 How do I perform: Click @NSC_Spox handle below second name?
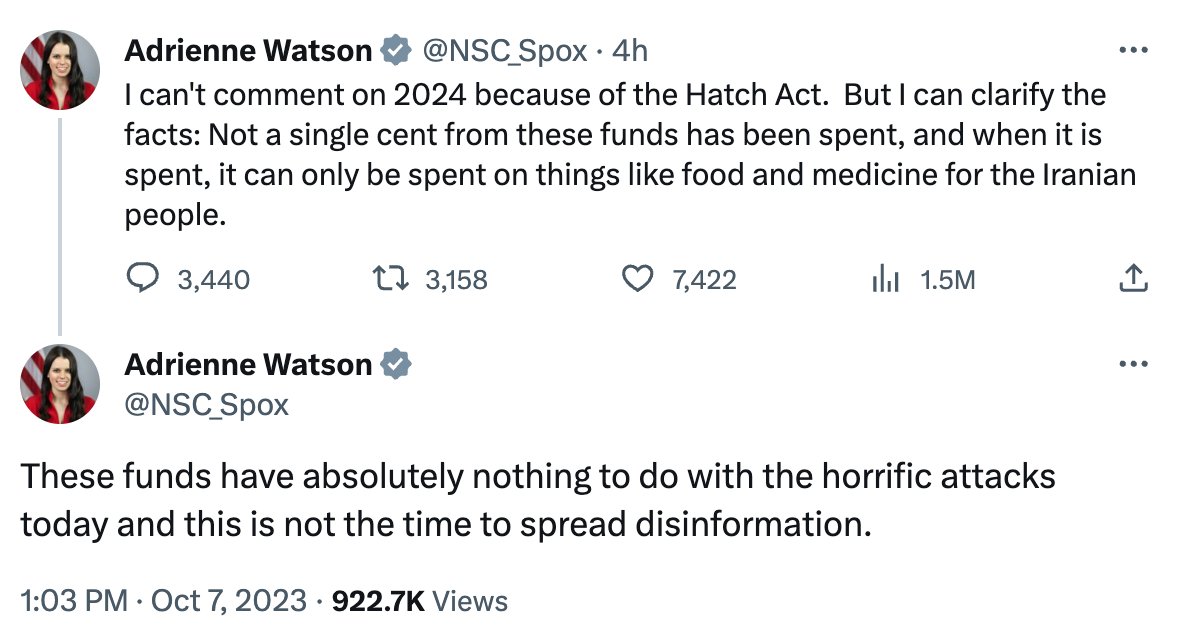[x=207, y=405]
